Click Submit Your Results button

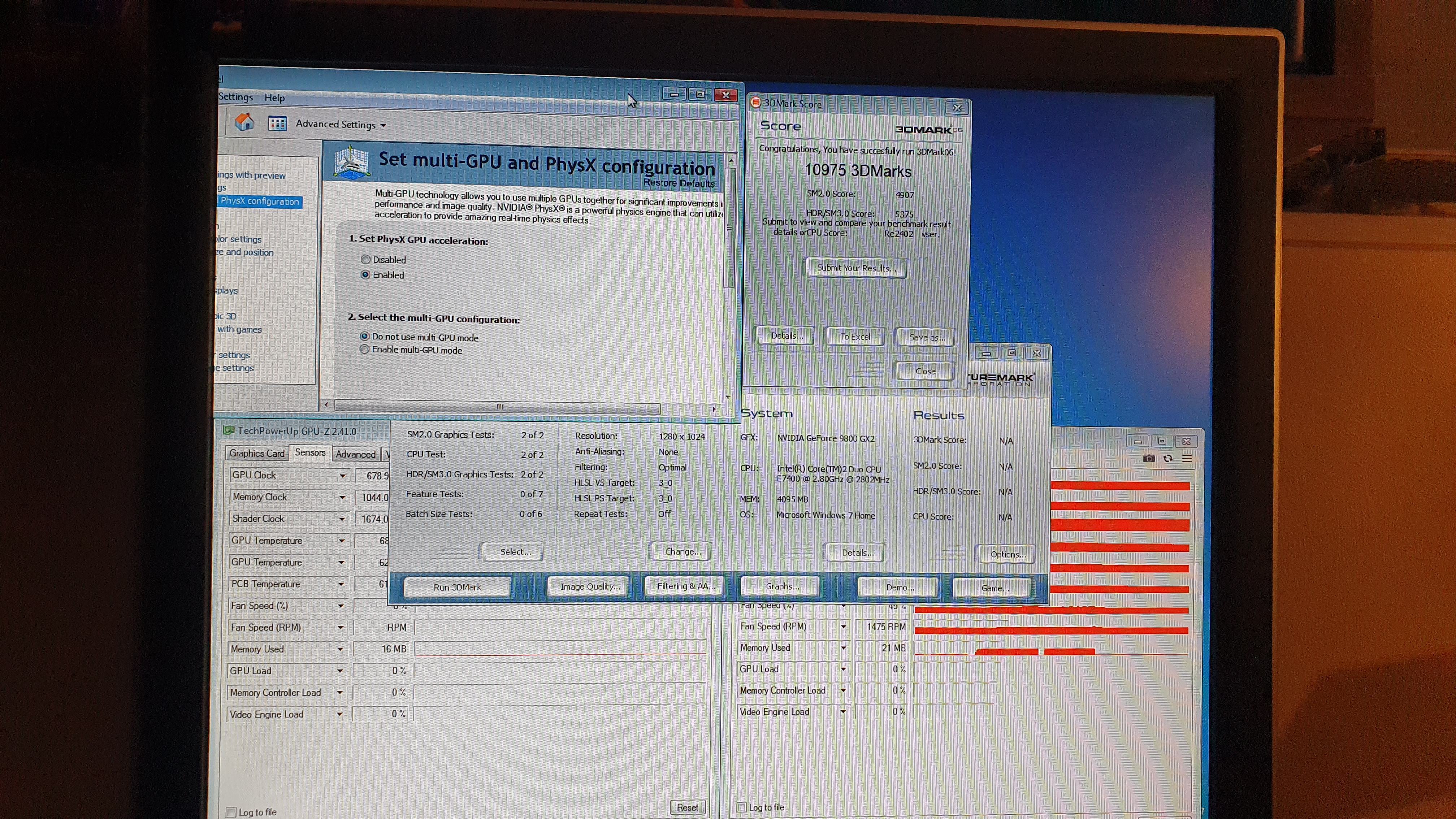856,268
